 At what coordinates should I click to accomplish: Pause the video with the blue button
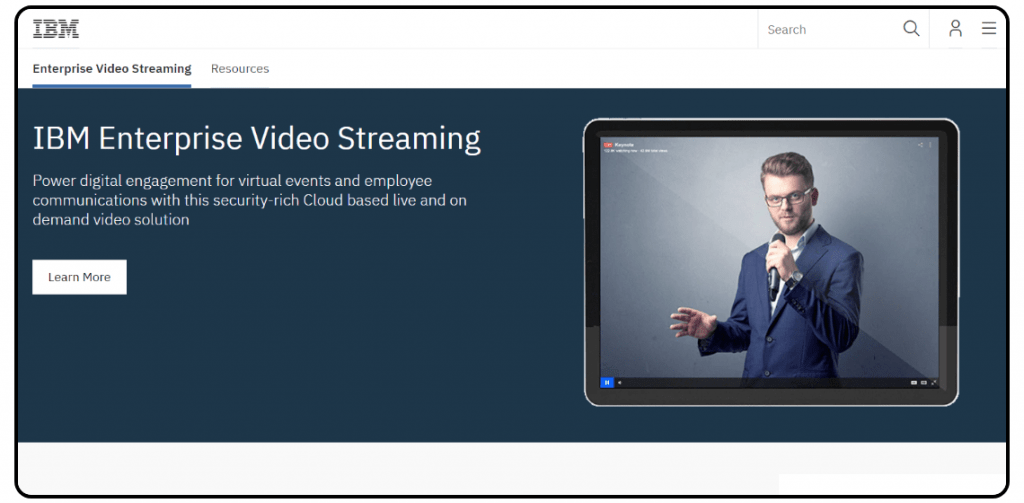[x=607, y=382]
